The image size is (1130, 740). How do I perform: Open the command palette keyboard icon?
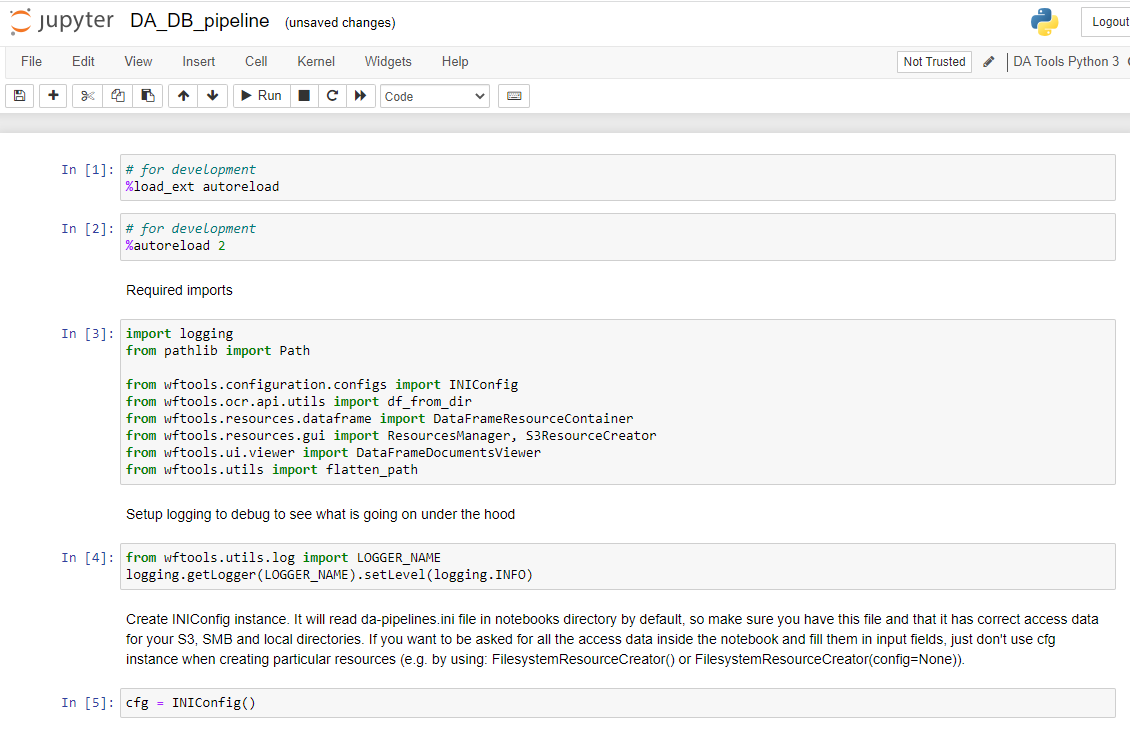514,96
